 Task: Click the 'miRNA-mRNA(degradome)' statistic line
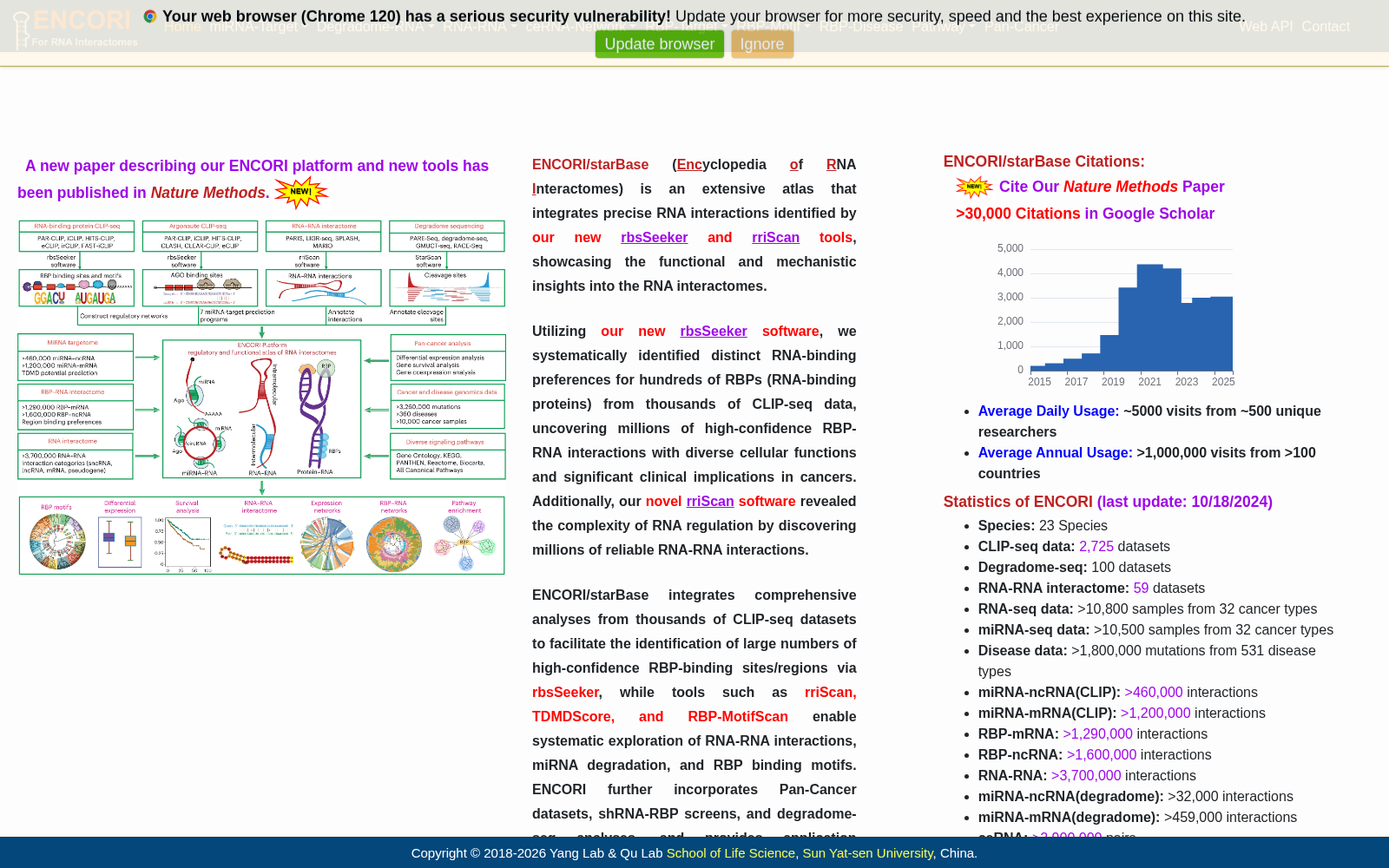[x=1137, y=818]
